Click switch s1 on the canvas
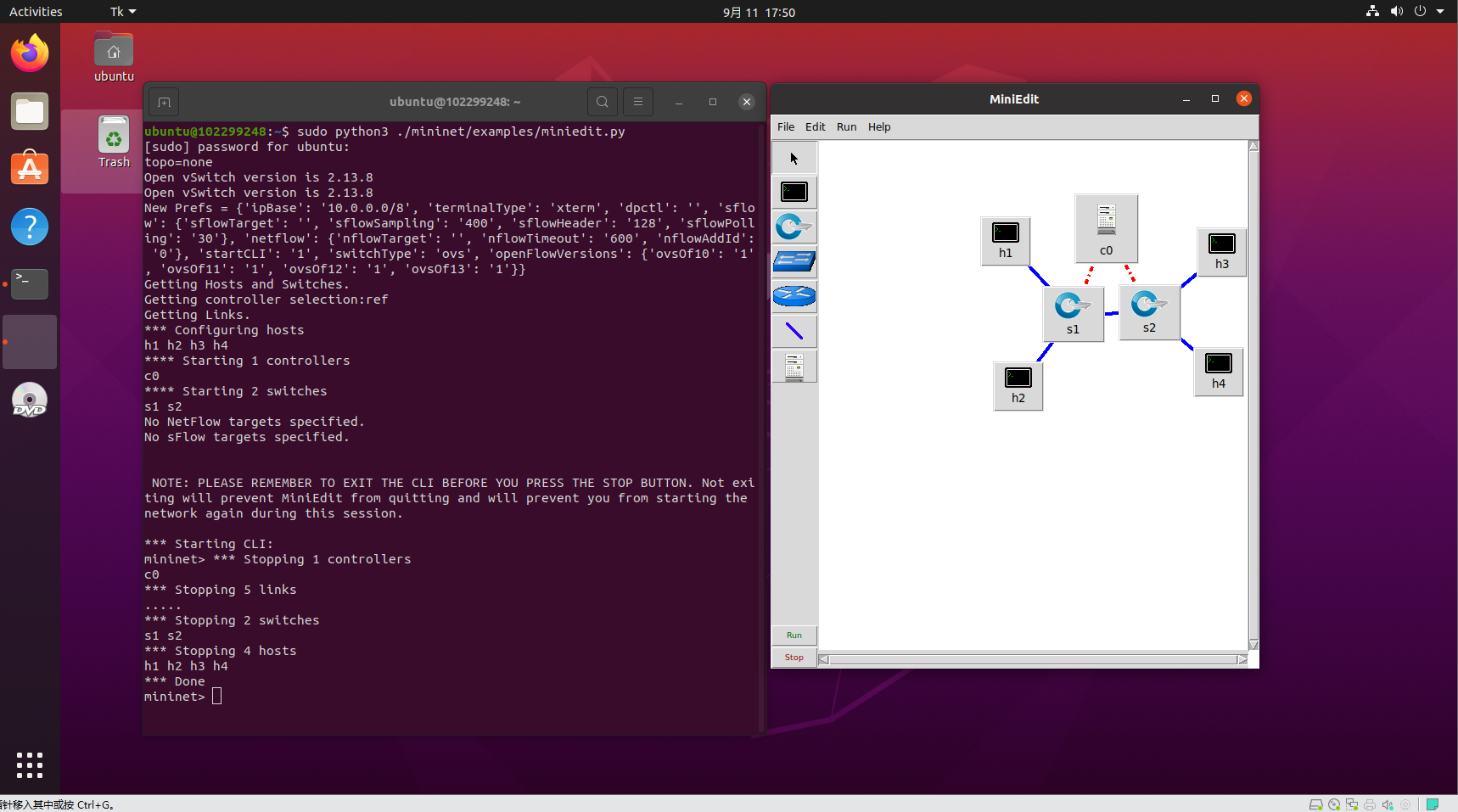 click(x=1074, y=314)
